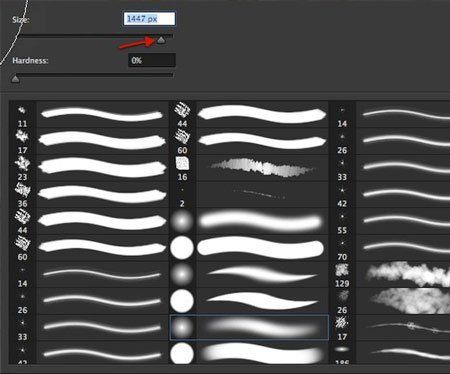The height and width of the screenshot is (374, 450).
Task: Choose the size 60 brush in the first column
Action: [89, 248]
